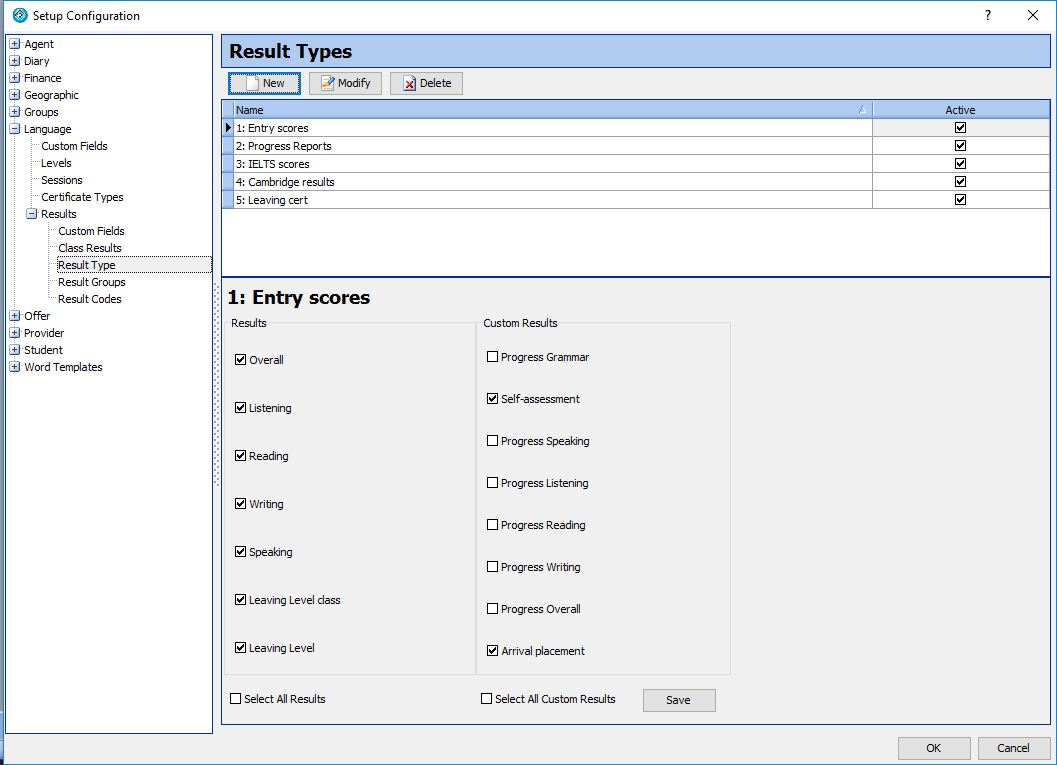Toggle Active checkbox for IELTS scores
The height and width of the screenshot is (765, 1057).
(961, 164)
